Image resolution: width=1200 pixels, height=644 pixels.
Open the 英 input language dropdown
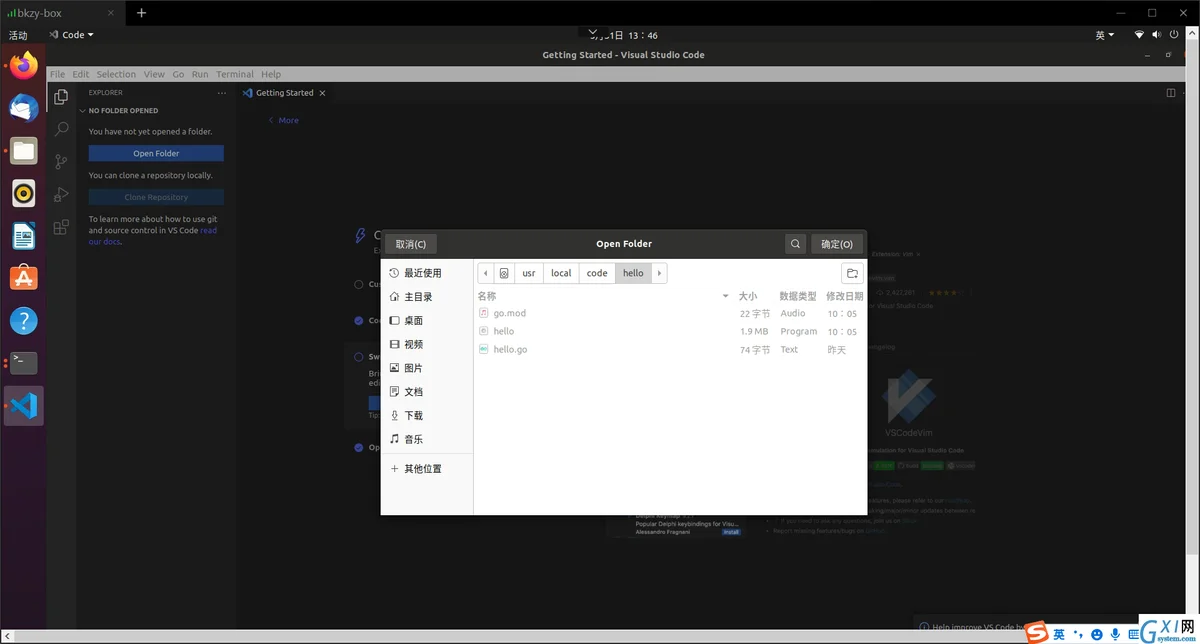tap(1105, 35)
